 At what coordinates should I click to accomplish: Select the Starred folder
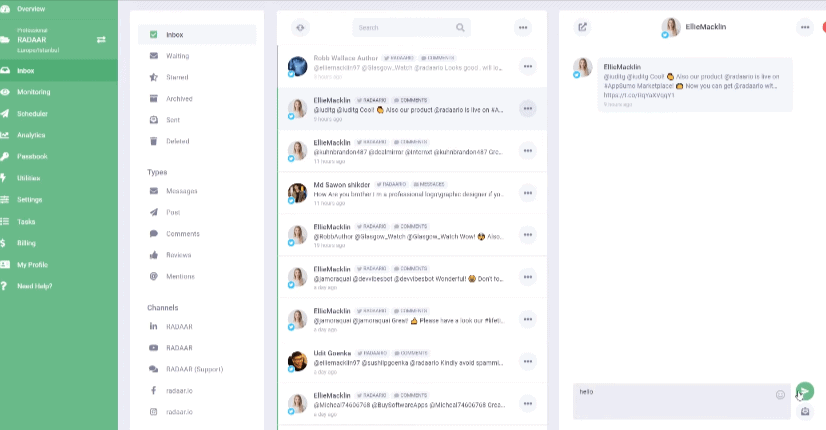177,77
